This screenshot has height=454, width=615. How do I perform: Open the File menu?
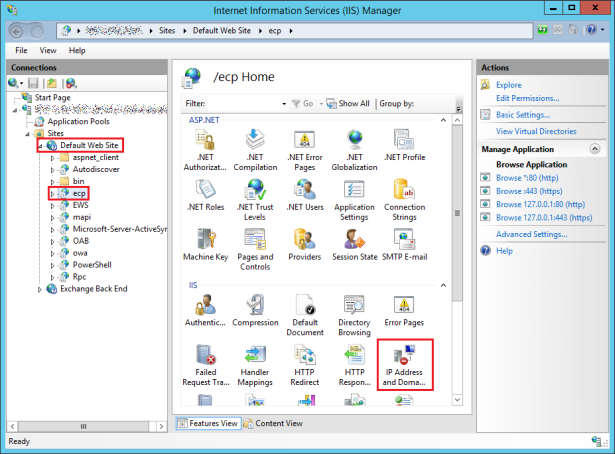(x=21, y=51)
